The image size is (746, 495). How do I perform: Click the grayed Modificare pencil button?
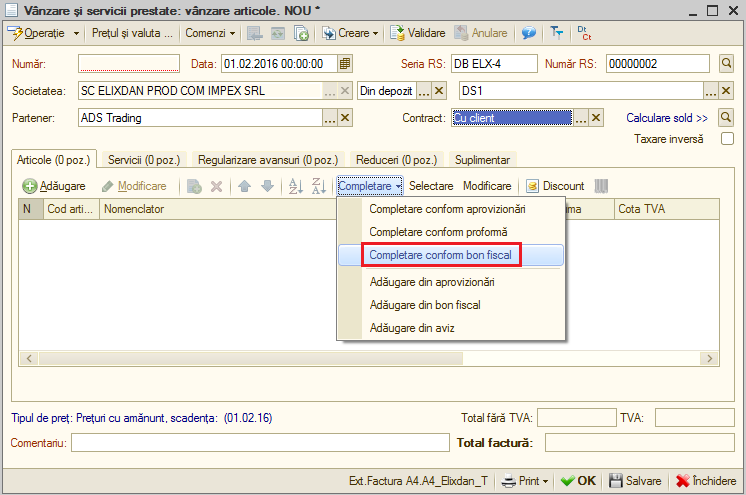tap(135, 186)
